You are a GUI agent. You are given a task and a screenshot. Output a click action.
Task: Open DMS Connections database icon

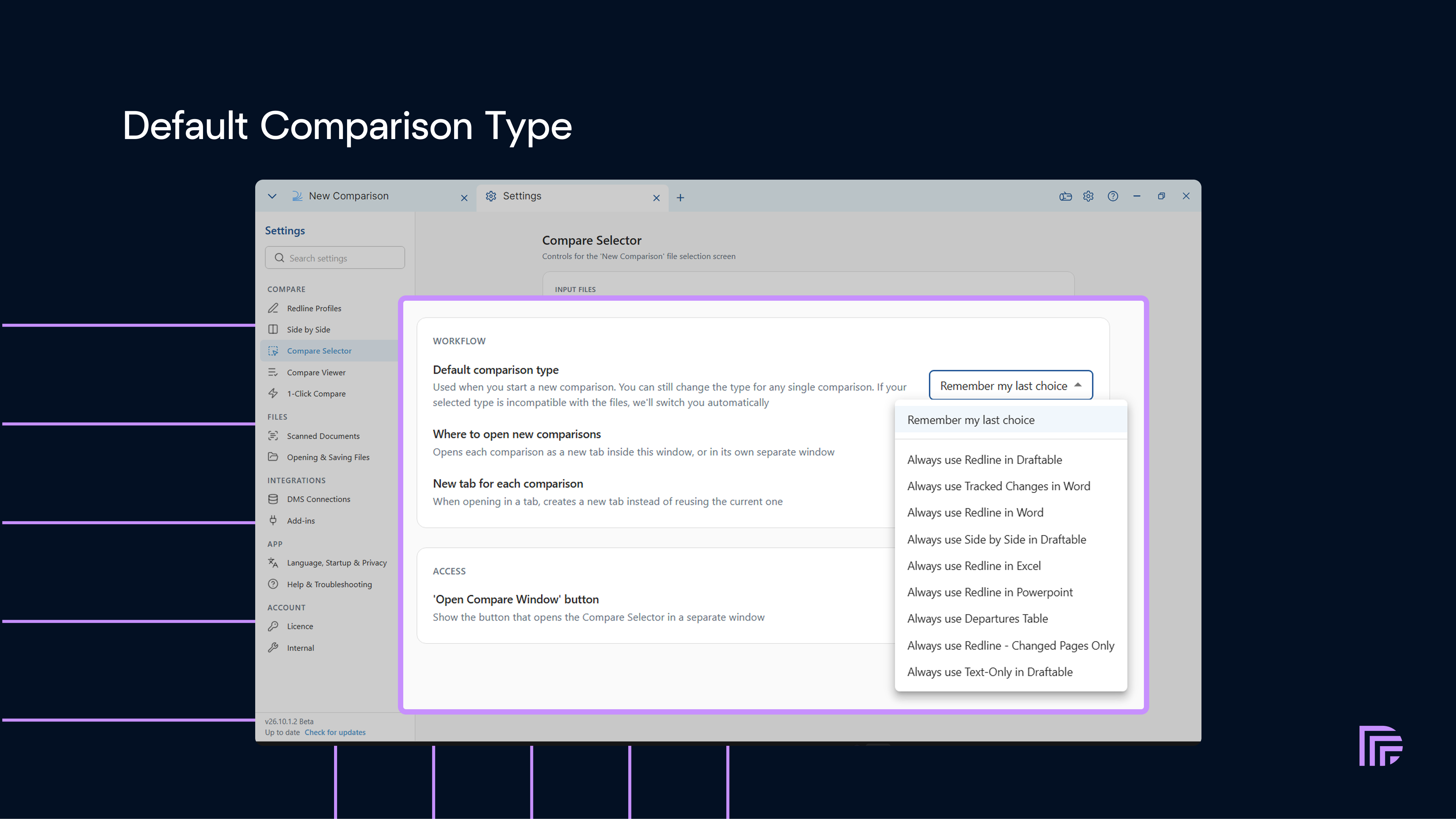click(273, 499)
